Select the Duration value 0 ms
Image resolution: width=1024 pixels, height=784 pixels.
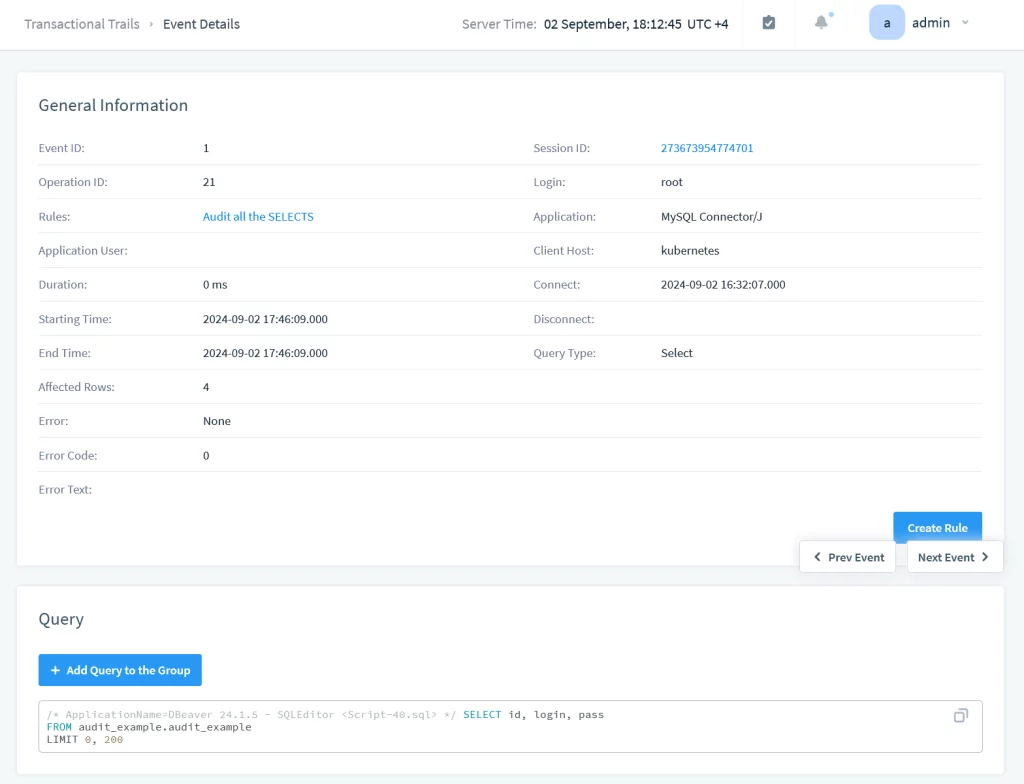[x=215, y=285]
